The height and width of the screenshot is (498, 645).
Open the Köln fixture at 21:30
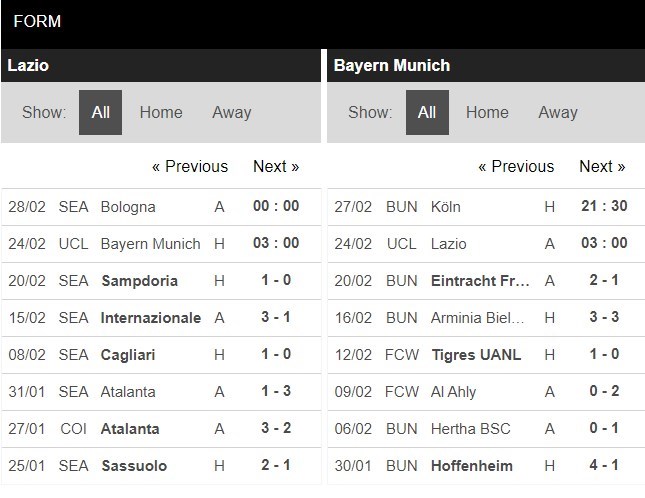click(x=602, y=207)
